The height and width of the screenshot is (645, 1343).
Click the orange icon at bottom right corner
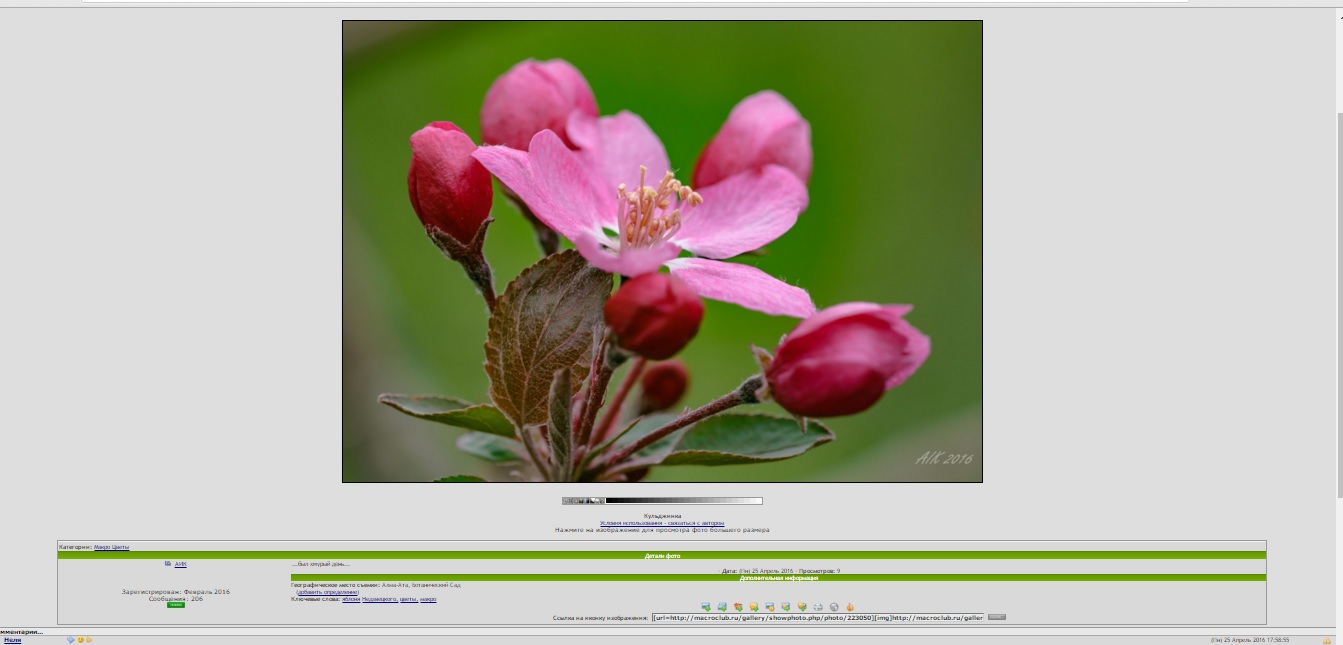(x=1327, y=640)
